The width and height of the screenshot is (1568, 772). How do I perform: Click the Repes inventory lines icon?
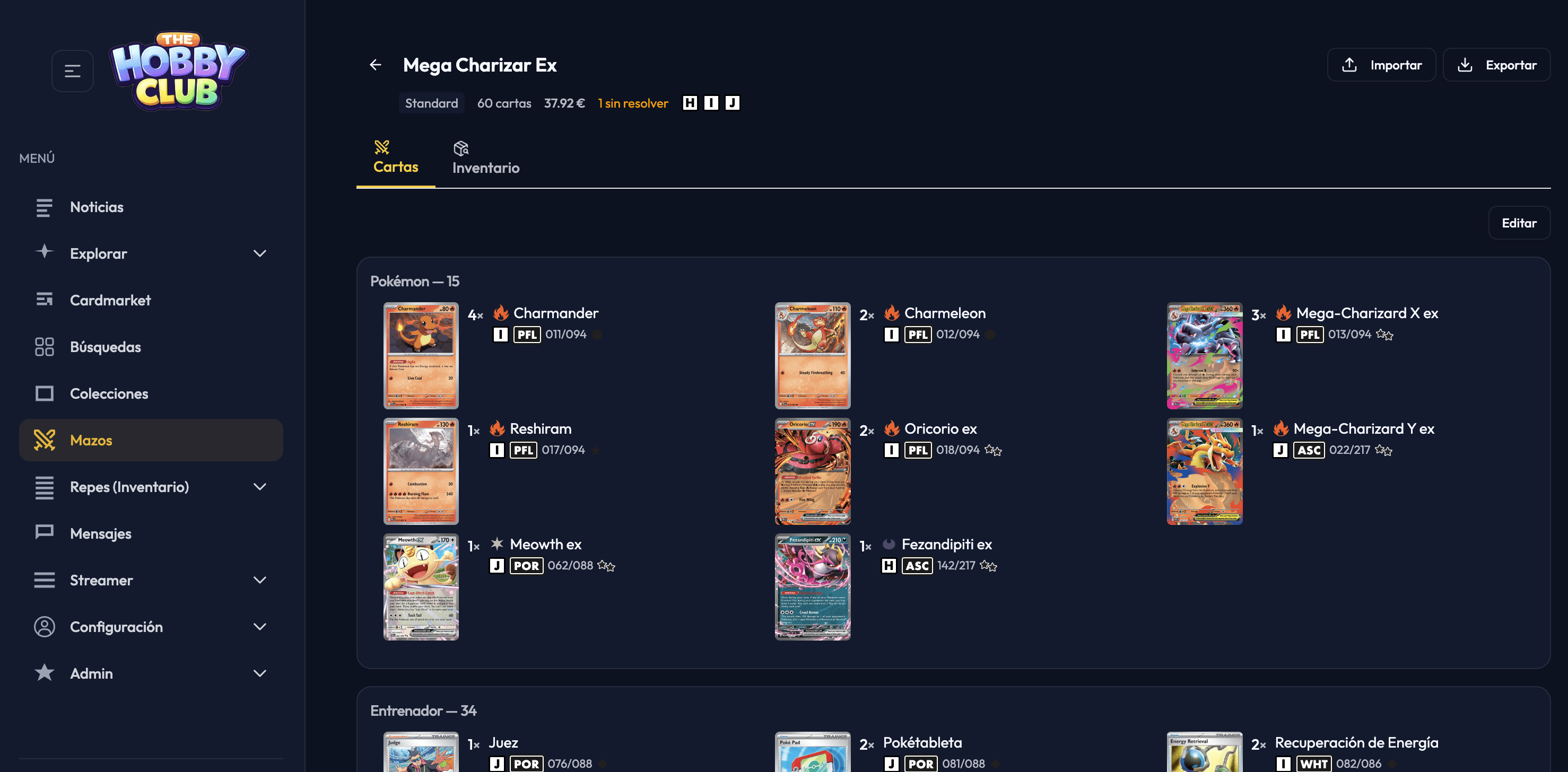45,487
